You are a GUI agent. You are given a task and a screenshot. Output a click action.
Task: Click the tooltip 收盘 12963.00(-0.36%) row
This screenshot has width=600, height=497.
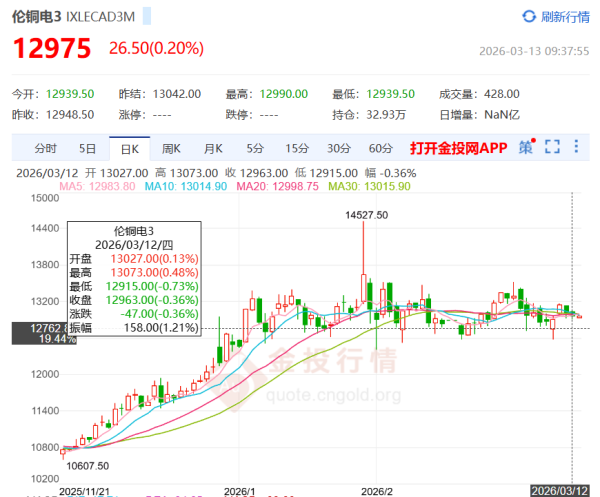click(x=134, y=300)
